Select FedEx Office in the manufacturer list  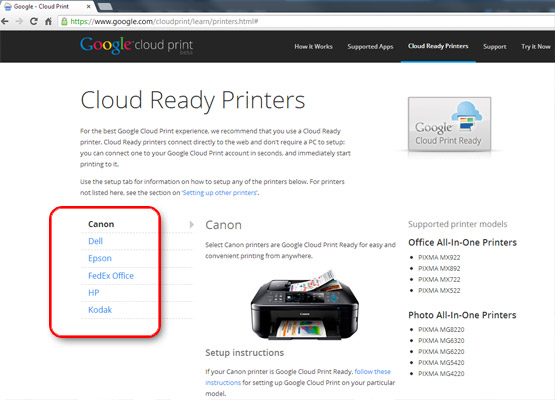click(x=111, y=275)
